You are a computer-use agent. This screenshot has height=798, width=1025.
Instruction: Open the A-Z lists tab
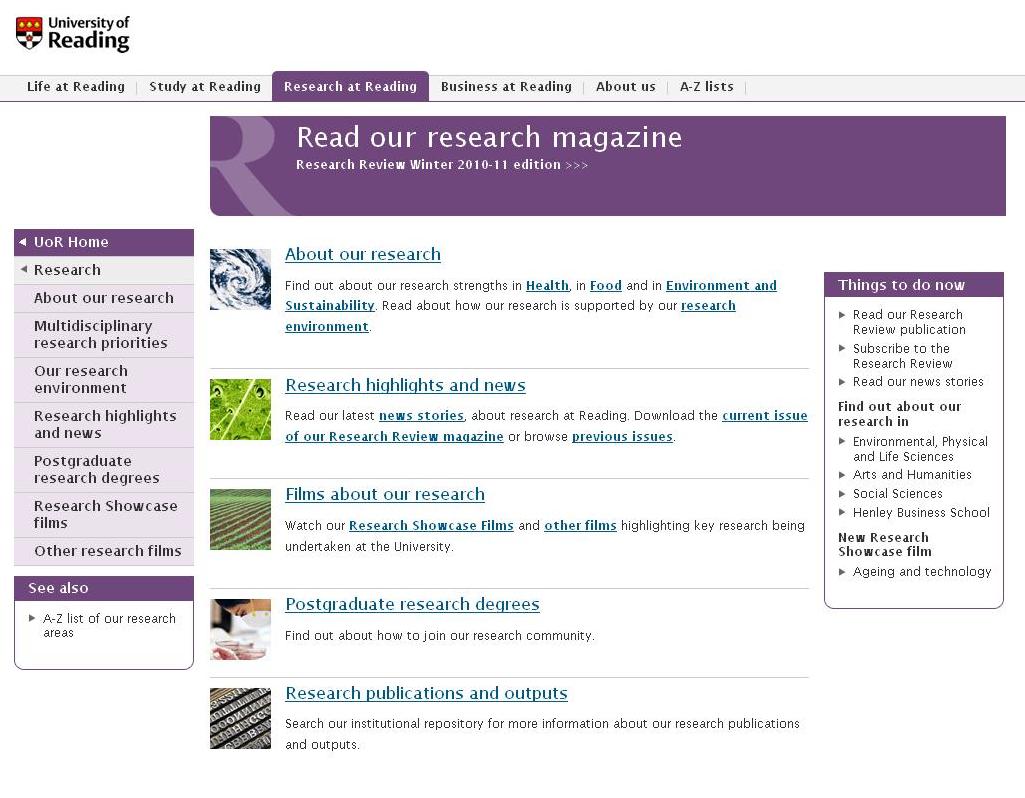[707, 86]
